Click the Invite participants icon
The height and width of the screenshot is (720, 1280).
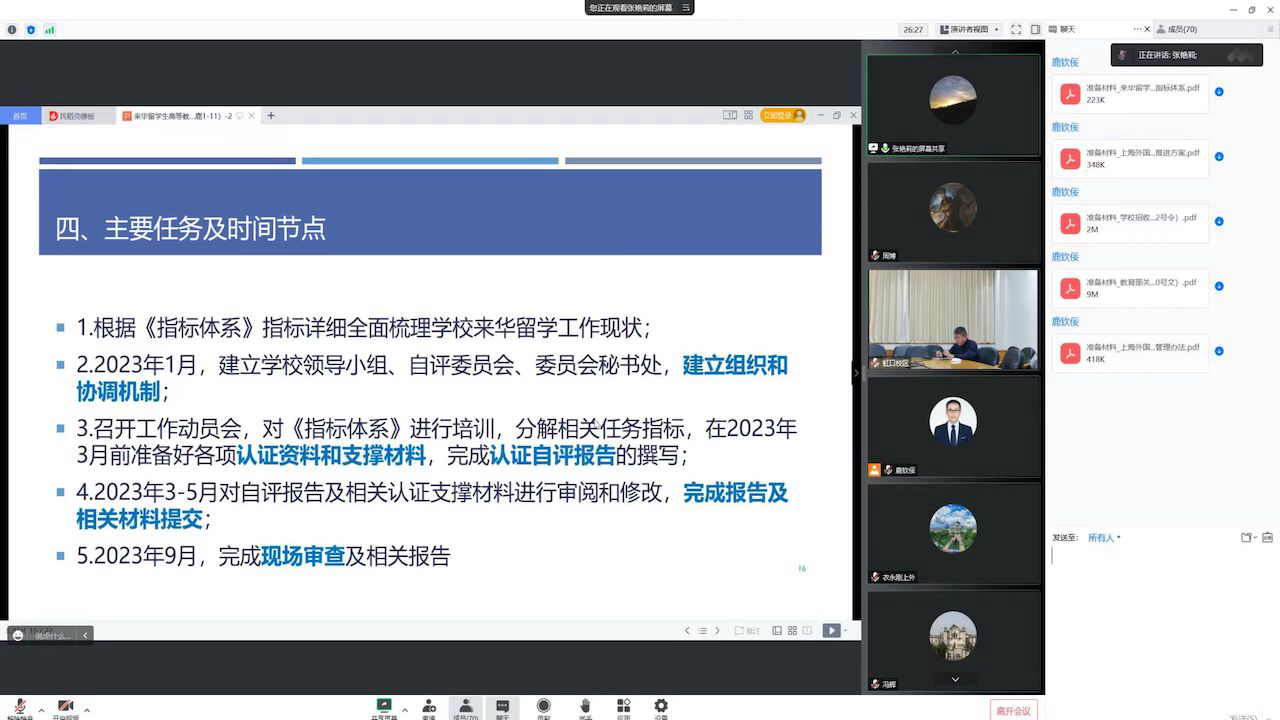[x=429, y=707]
